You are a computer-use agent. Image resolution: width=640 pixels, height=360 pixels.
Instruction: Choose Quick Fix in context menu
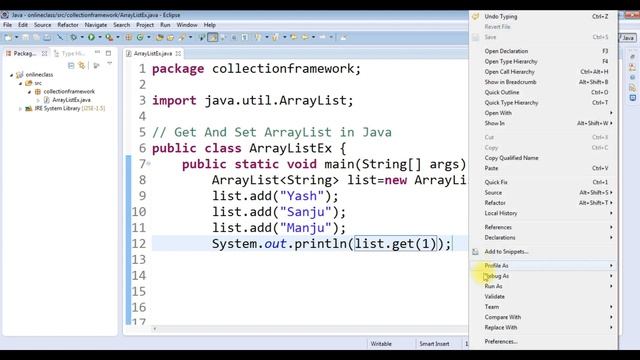(544, 182)
